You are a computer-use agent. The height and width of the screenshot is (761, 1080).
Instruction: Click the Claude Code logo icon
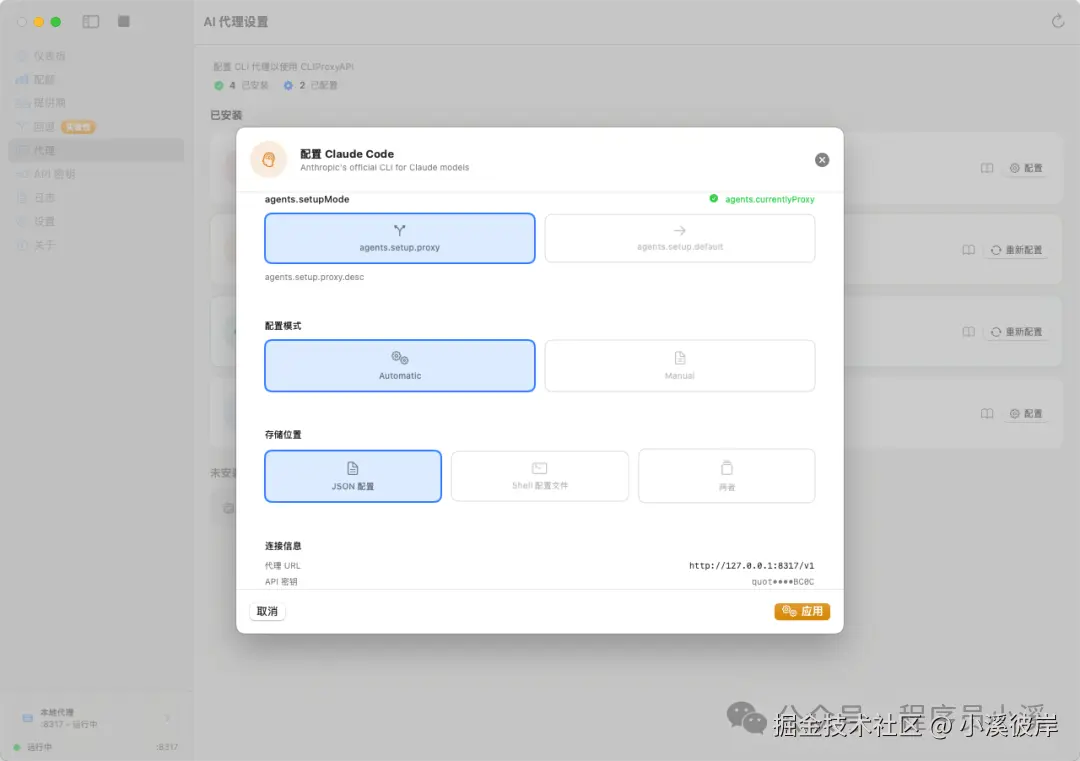[x=269, y=160]
